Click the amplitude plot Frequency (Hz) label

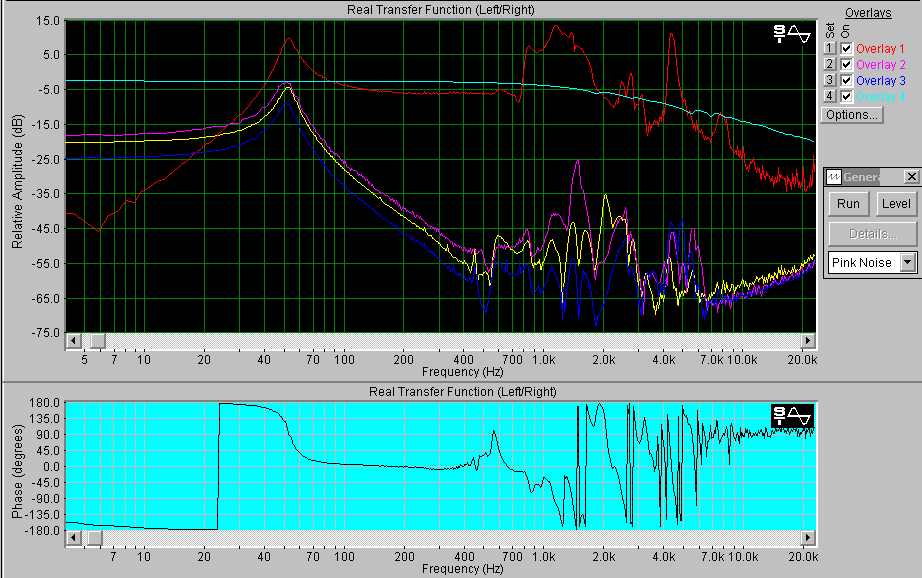[x=462, y=372]
